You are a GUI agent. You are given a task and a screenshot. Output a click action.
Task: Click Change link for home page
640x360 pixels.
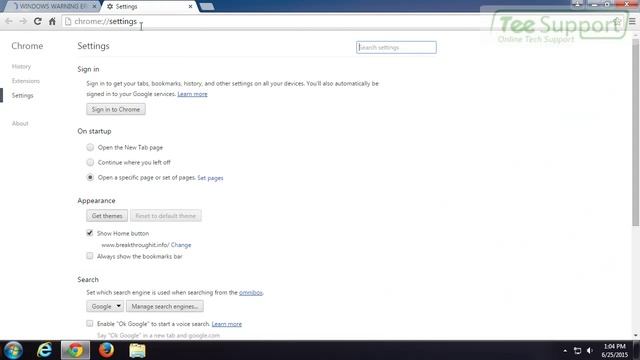click(181, 245)
